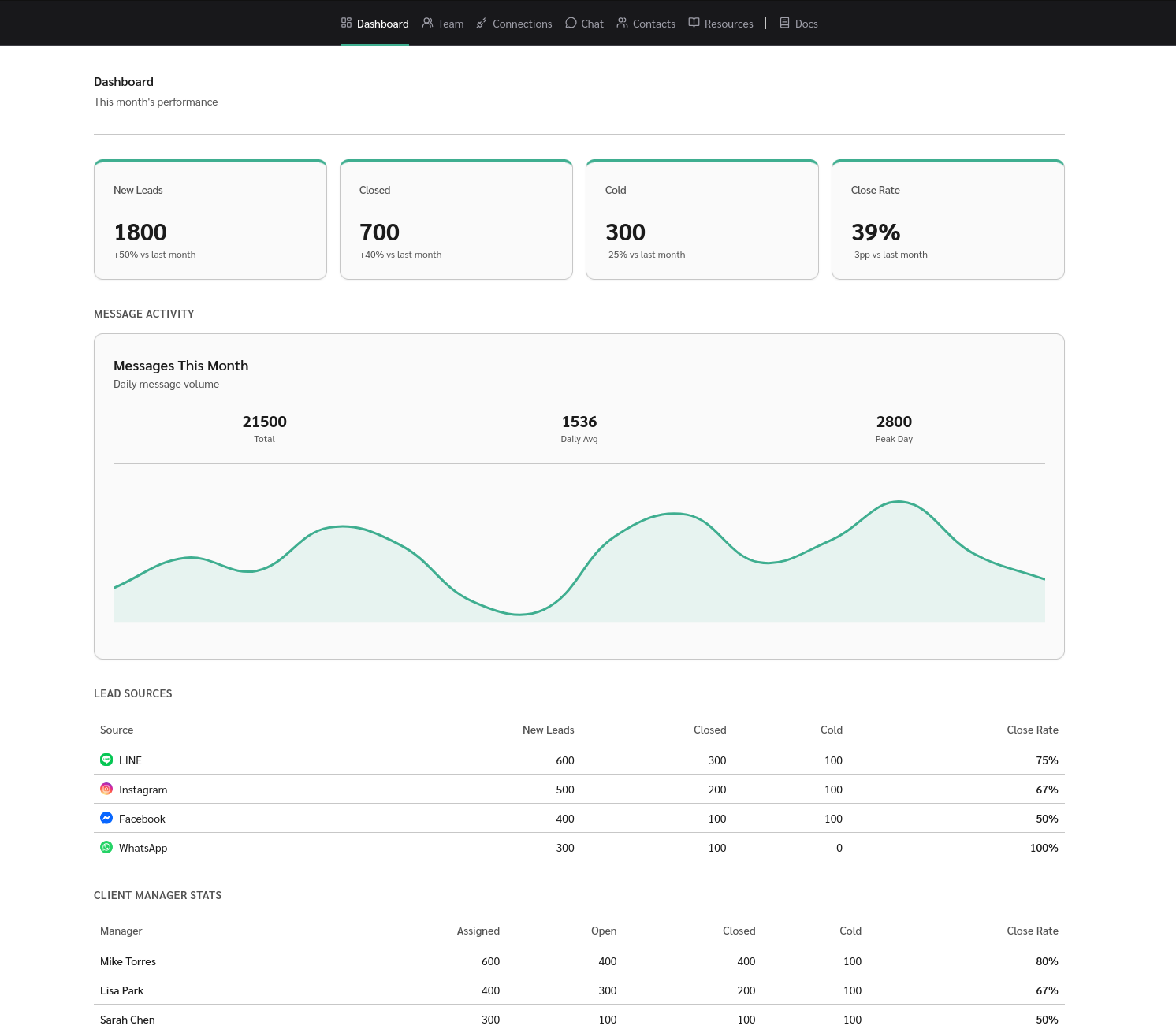Click the Resources book icon
Image resolution: width=1176 pixels, height=1033 pixels.
(x=694, y=23)
